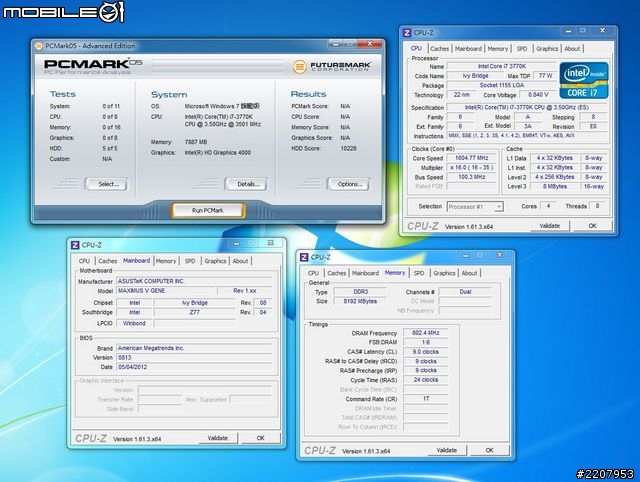Open About tab in Mainboard CPU-Z window
The height and width of the screenshot is (482, 640).
tap(240, 261)
